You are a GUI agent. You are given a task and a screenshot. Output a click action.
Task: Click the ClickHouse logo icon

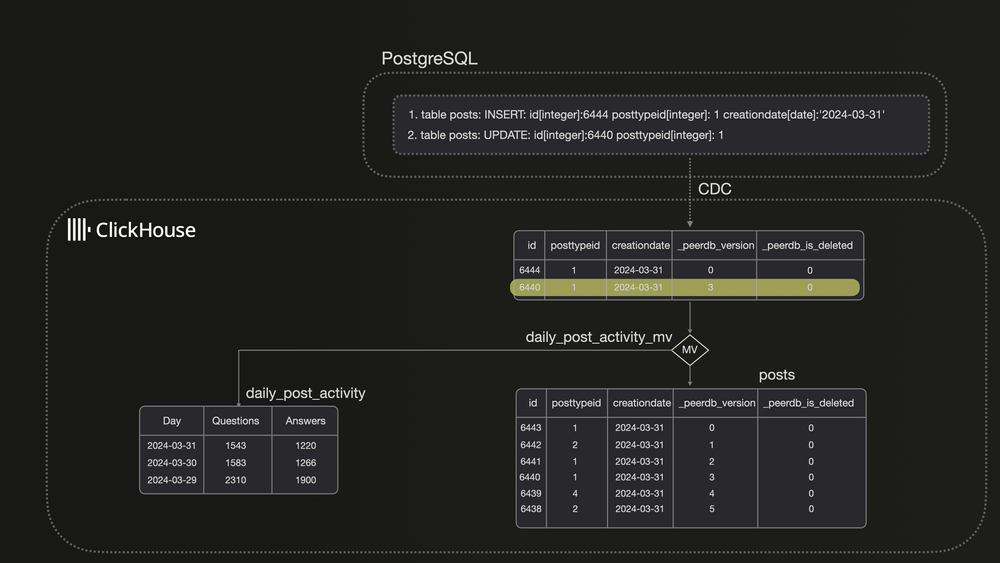[78, 230]
